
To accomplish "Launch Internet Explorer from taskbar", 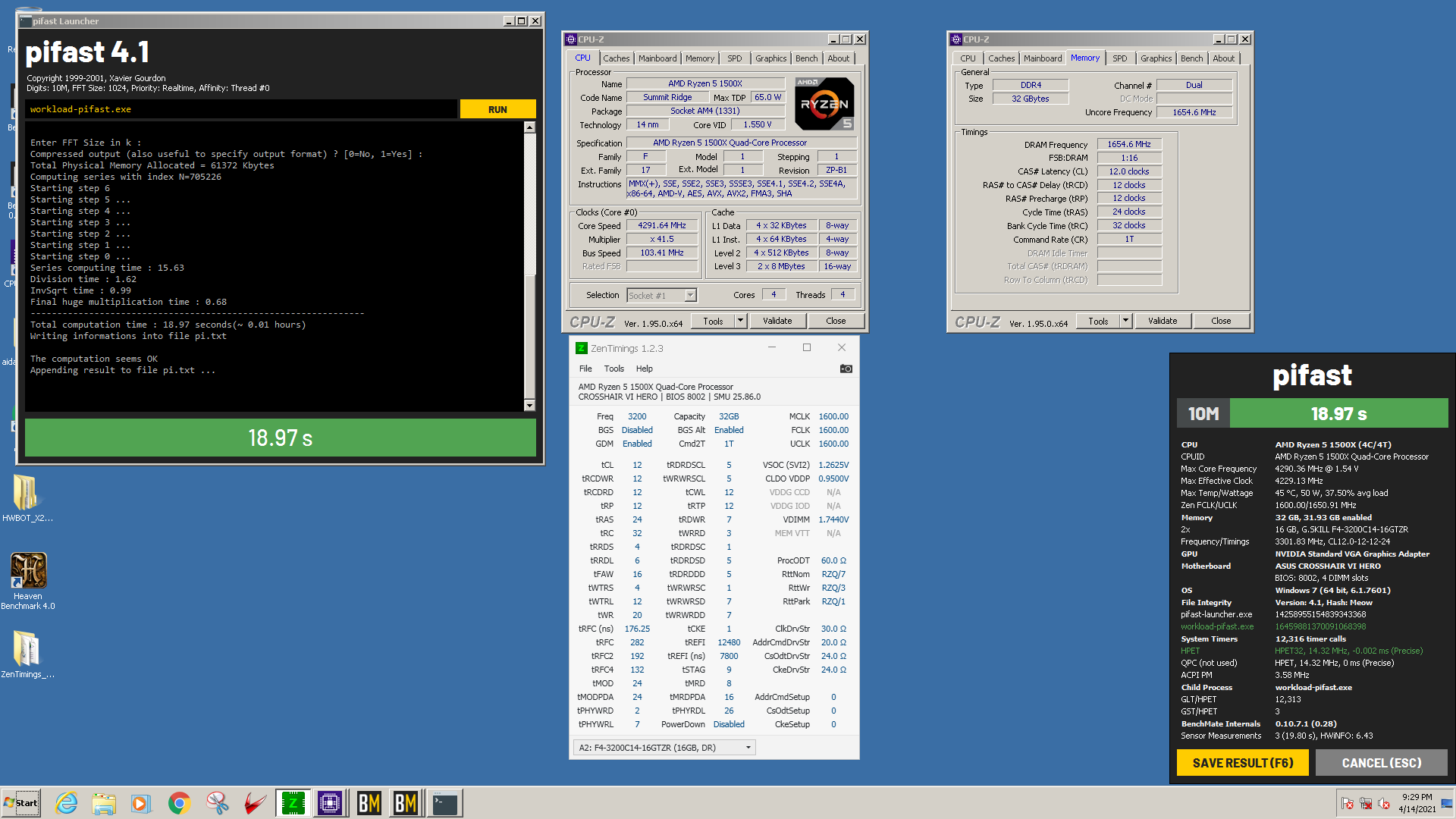I will click(67, 803).
